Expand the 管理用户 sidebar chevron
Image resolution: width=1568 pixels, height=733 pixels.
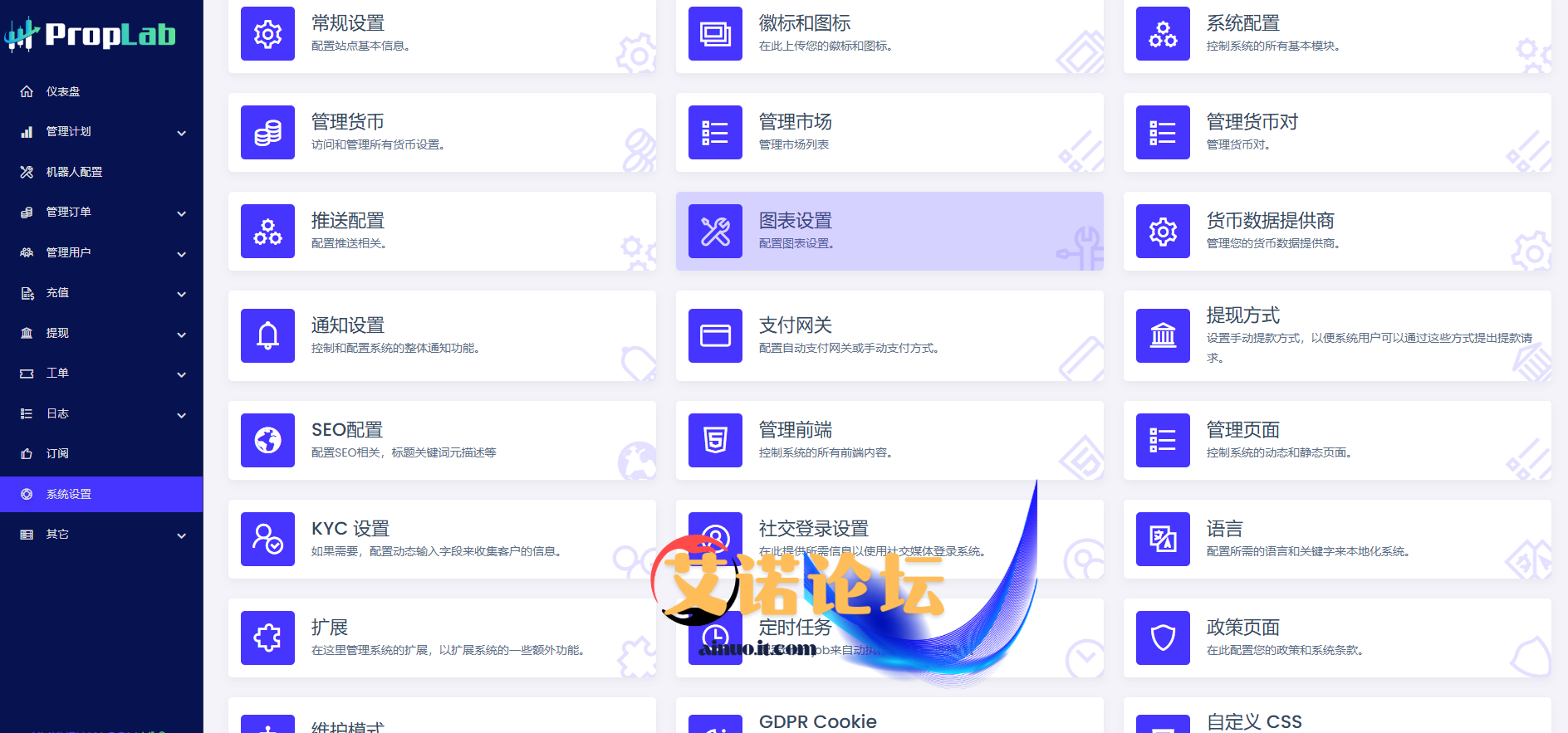coord(182,254)
